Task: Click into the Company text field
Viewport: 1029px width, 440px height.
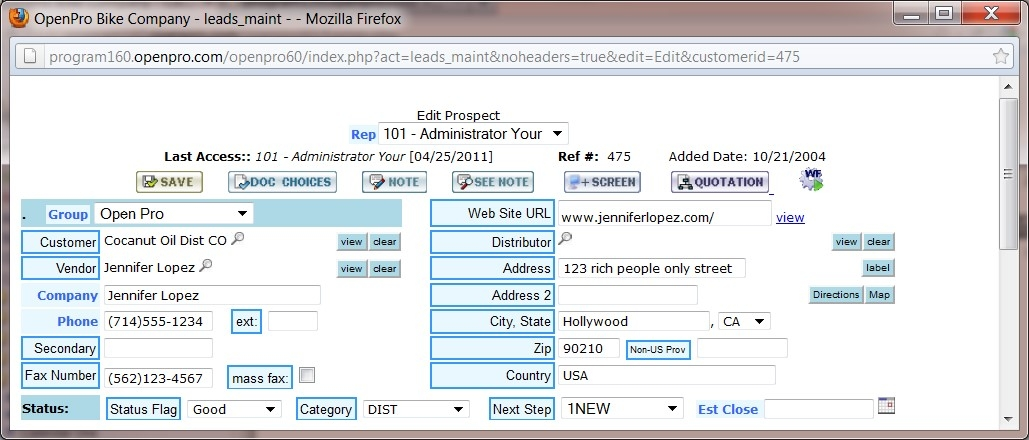Action: 211,295
